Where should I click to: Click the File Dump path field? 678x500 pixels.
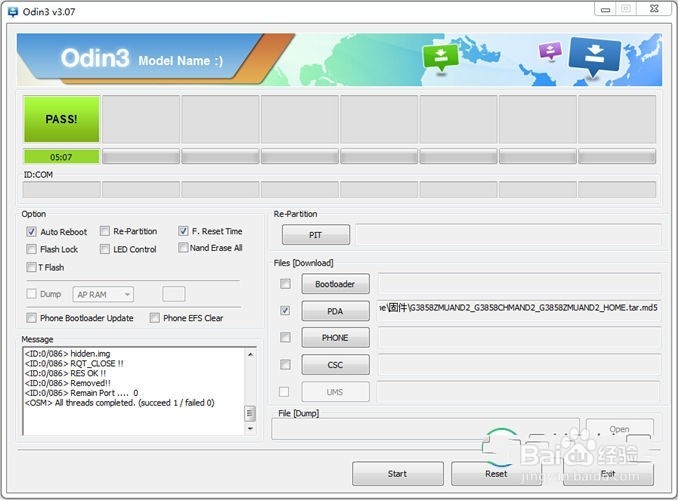[x=425, y=429]
